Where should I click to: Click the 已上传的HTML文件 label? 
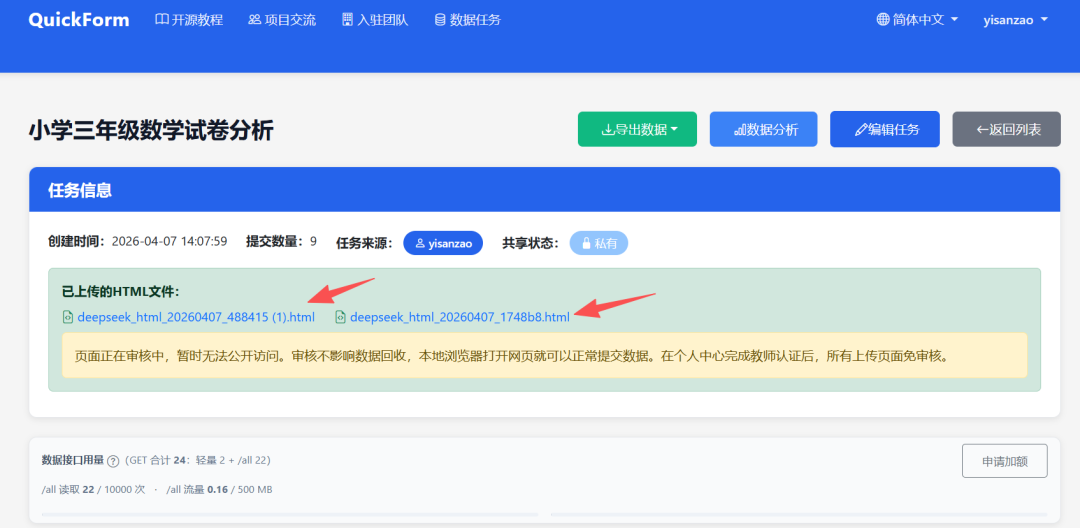(121, 291)
